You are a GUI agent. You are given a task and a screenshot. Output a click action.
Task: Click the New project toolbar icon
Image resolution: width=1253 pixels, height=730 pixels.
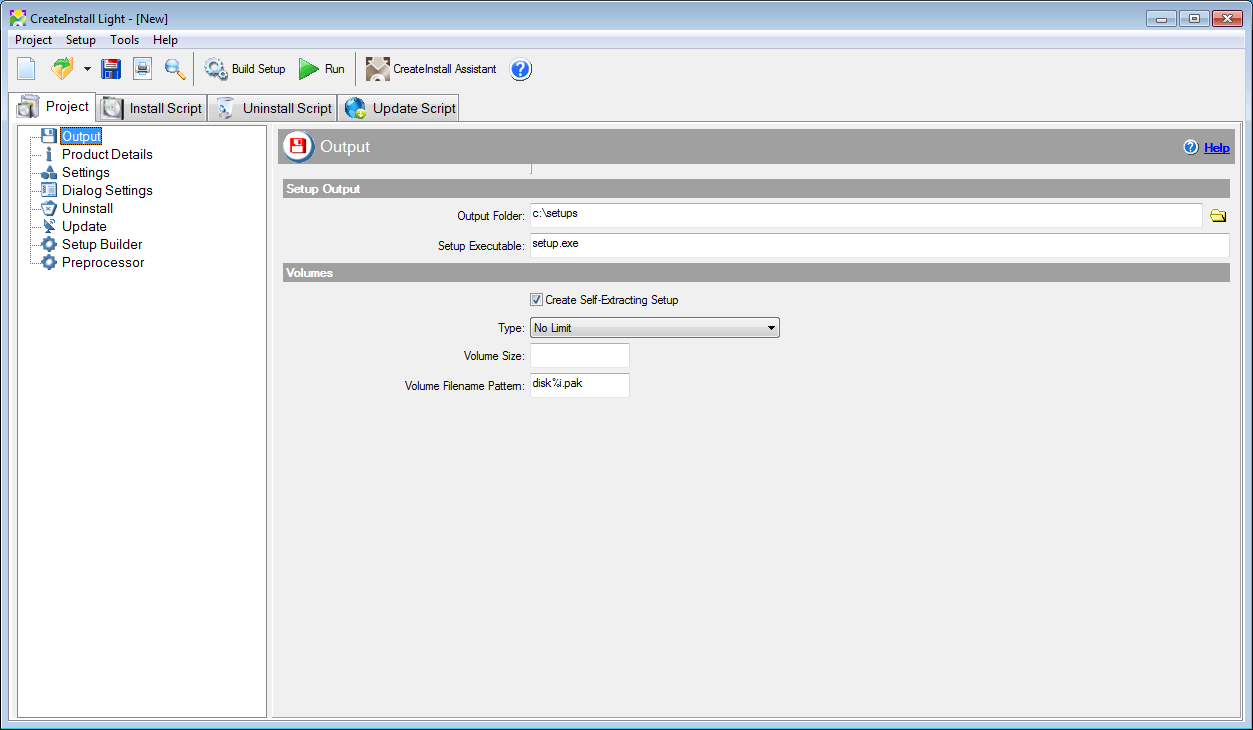26,69
